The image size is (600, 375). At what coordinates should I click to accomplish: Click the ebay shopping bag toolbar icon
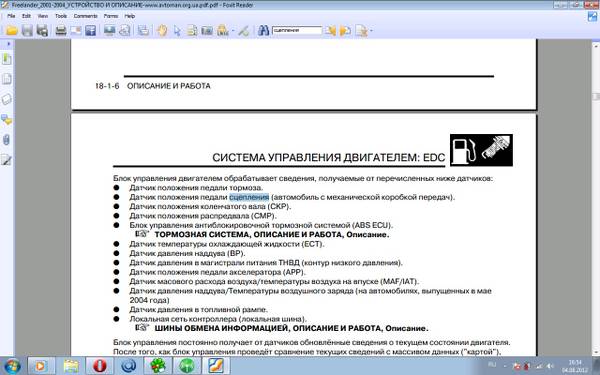[x=125, y=31]
